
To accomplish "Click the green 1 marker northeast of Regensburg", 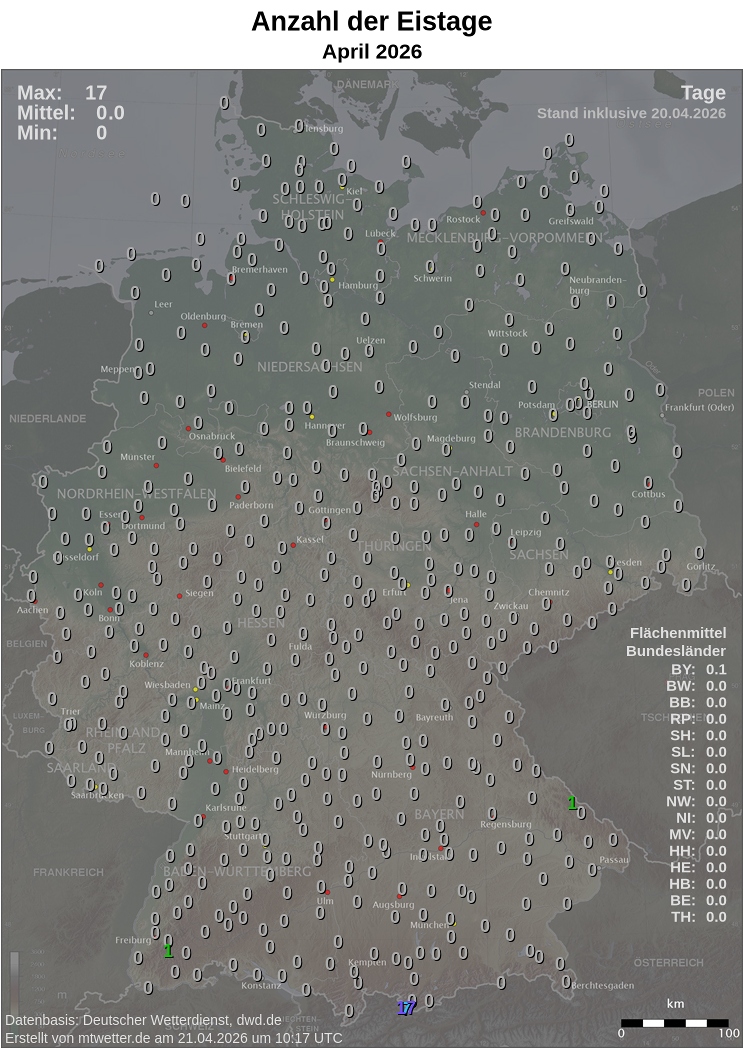I will pos(572,802).
